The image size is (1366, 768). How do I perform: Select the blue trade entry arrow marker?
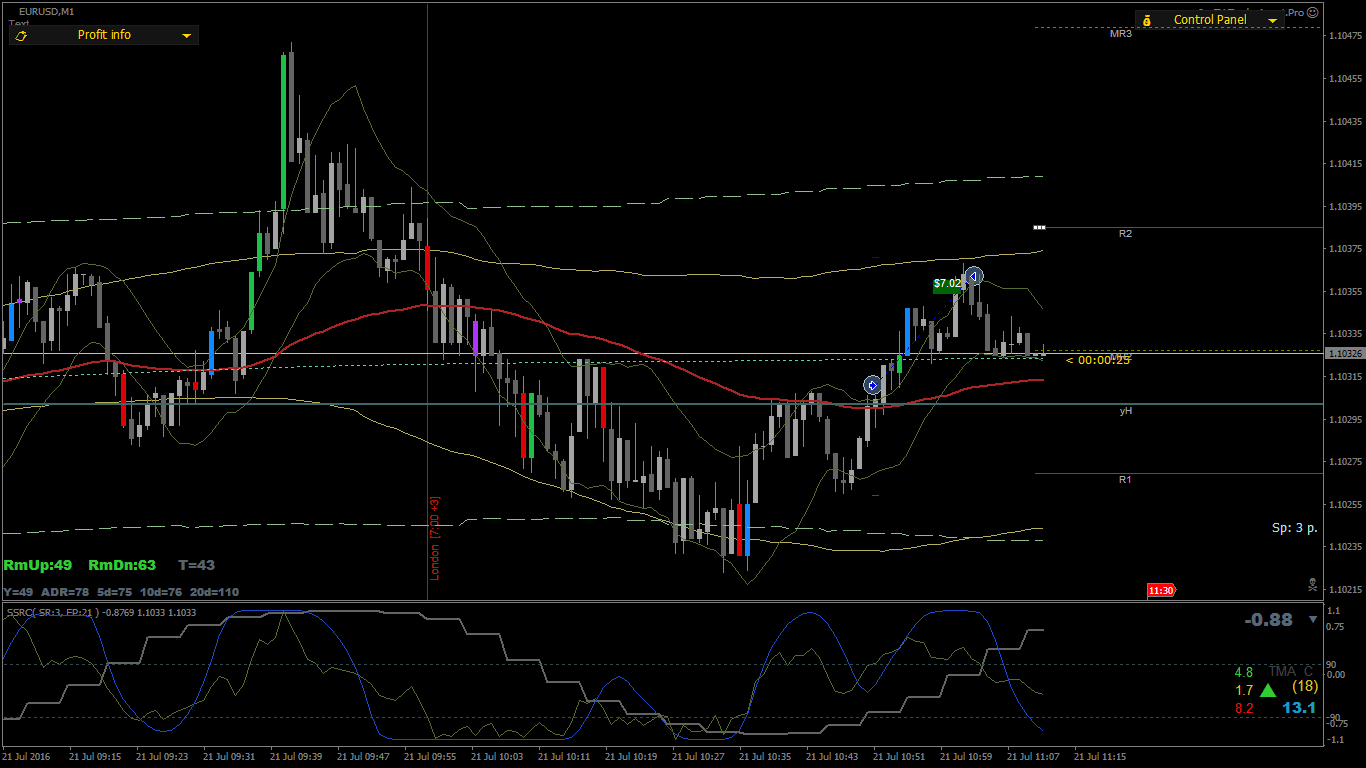tap(872, 385)
